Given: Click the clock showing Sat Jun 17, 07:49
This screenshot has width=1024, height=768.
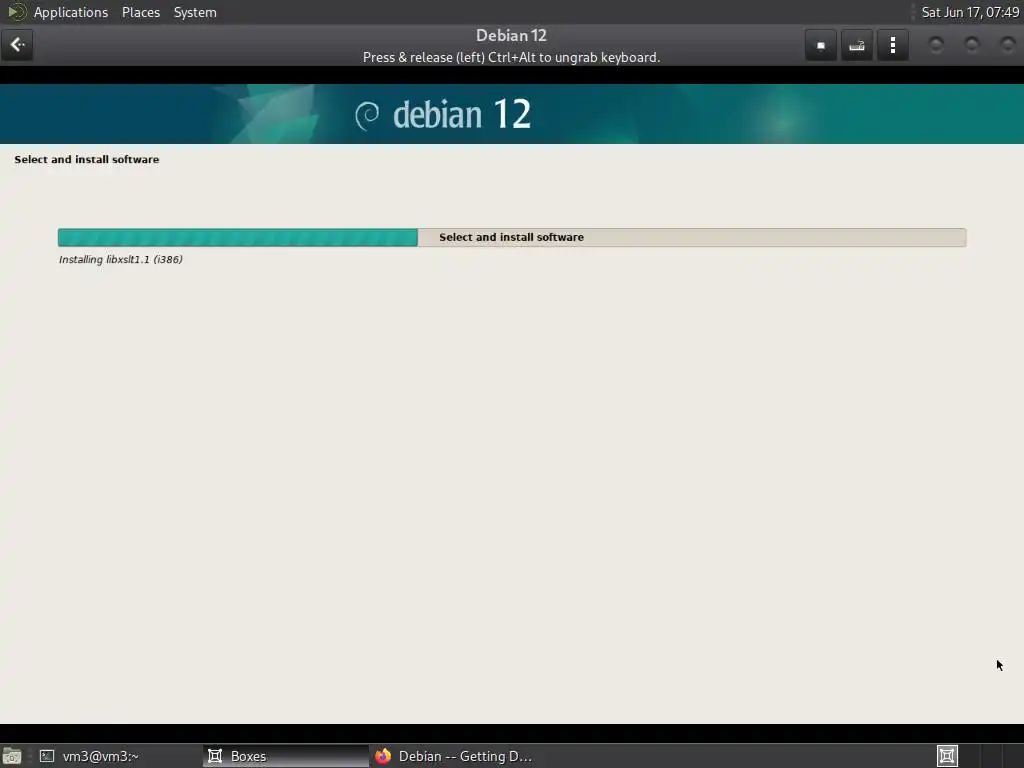Looking at the screenshot, I should pyautogui.click(x=970, y=12).
